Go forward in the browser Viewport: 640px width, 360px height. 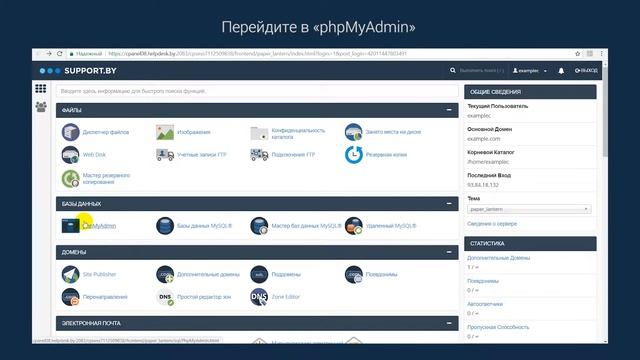click(49, 53)
